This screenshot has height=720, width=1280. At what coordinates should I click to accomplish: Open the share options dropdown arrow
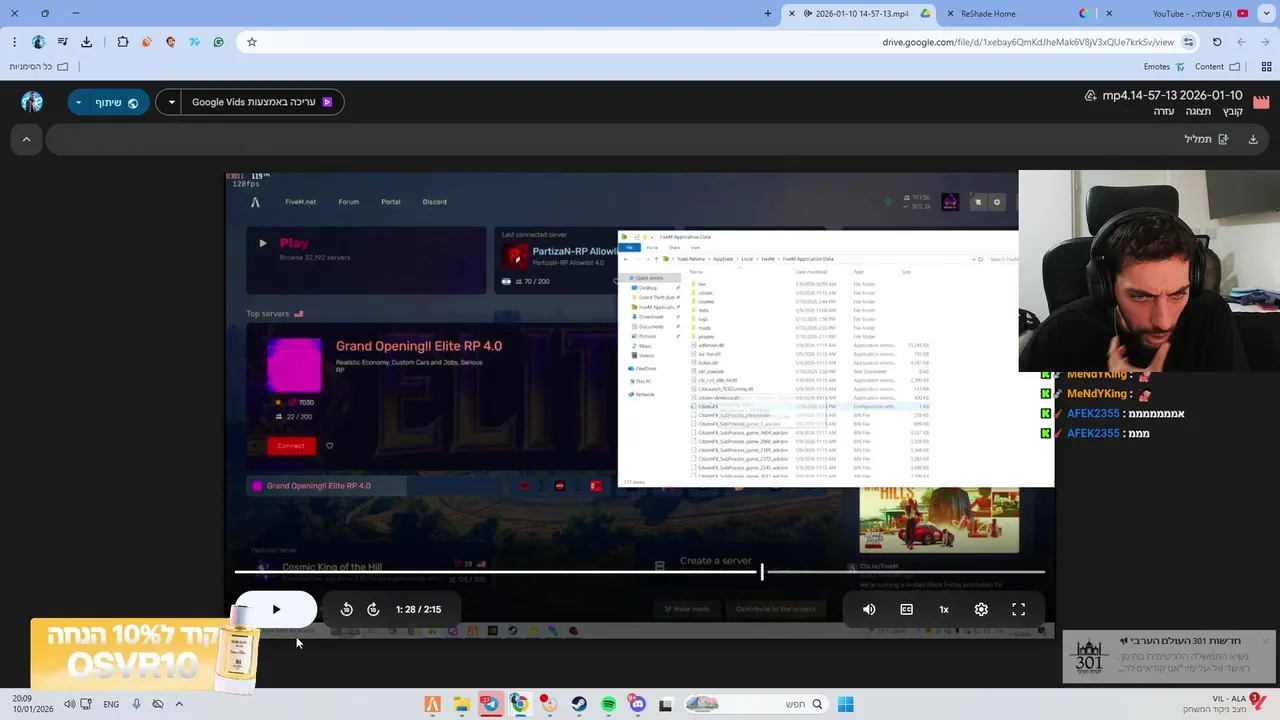click(x=79, y=102)
